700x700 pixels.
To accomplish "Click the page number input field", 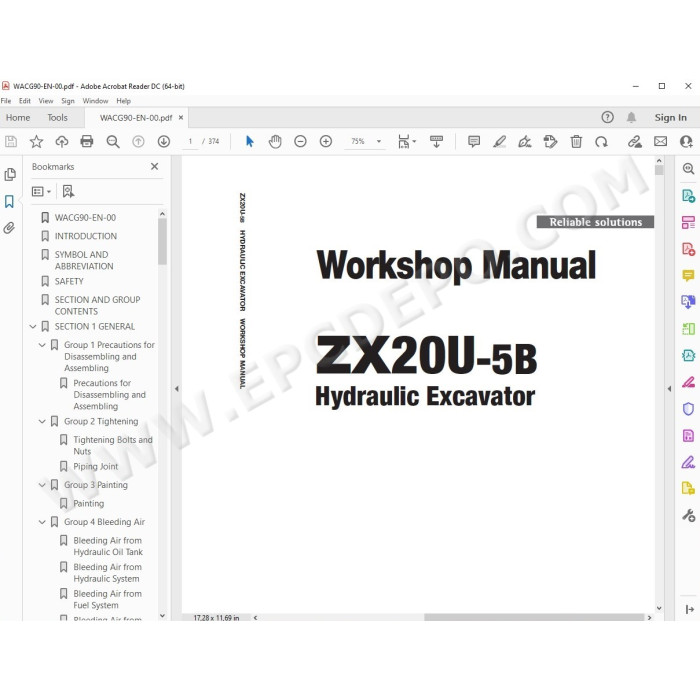I will [x=190, y=142].
